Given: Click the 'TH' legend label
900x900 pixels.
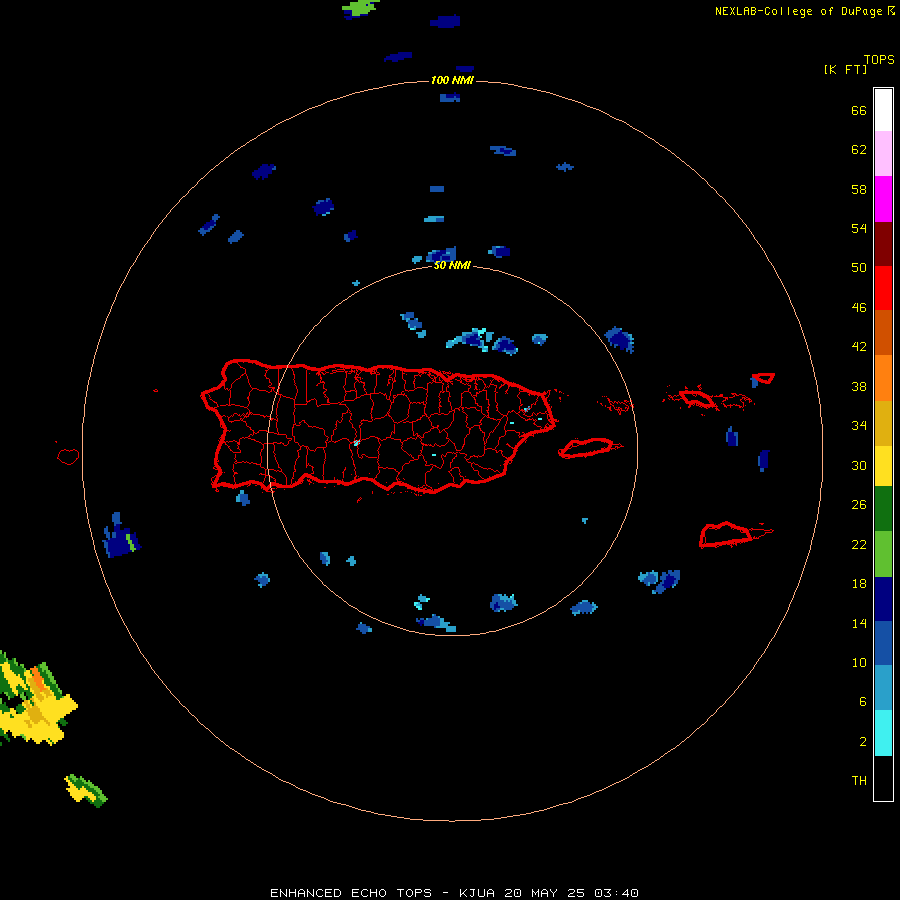Looking at the screenshot, I should [x=859, y=781].
